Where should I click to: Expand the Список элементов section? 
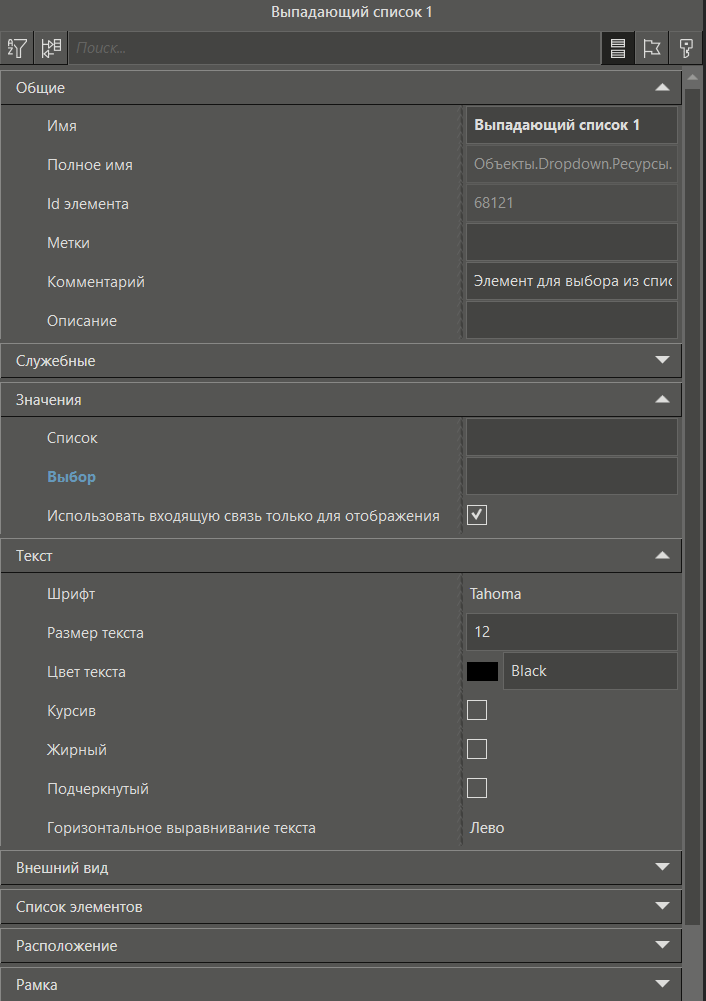[662, 906]
